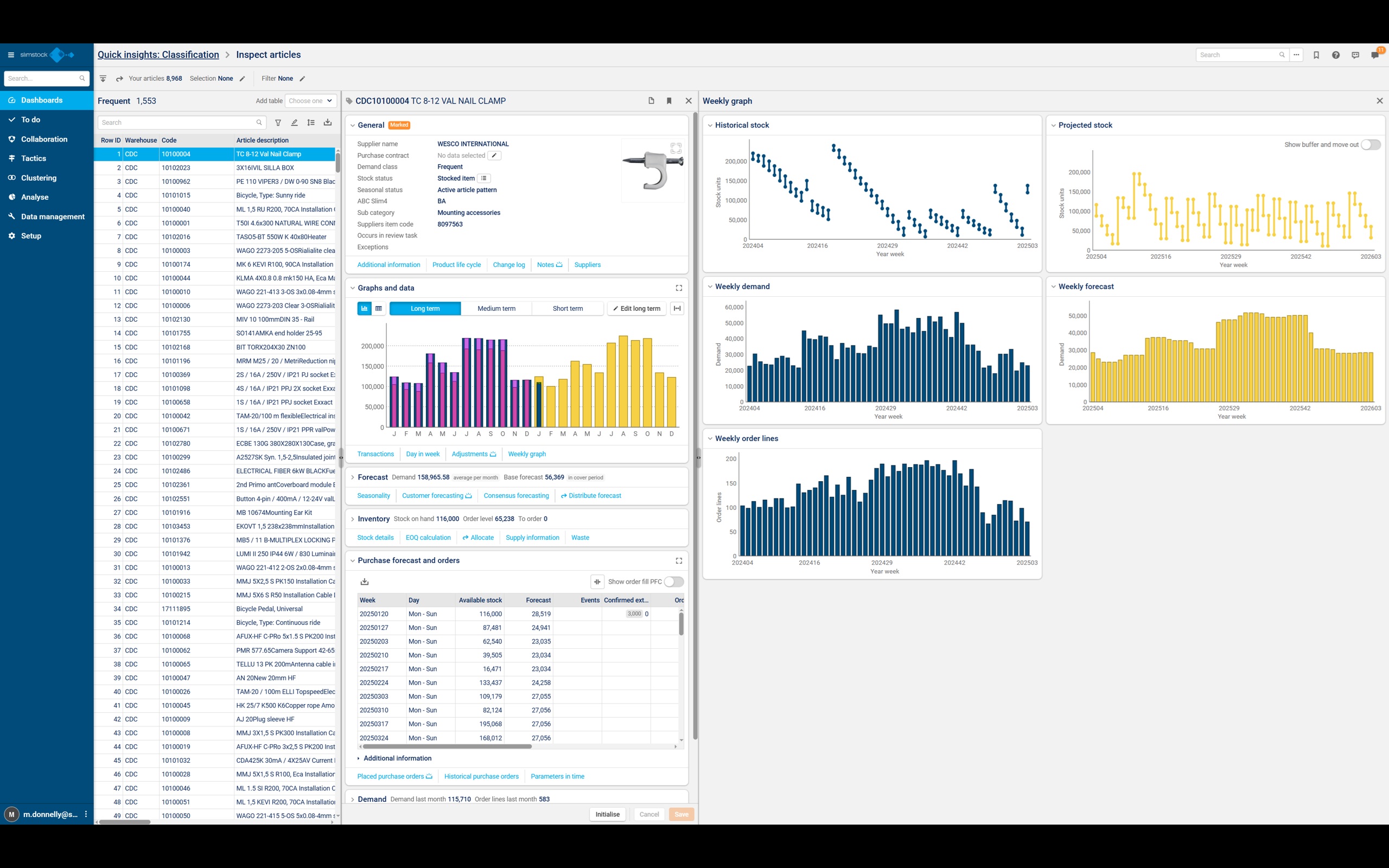Select the Medium term tab
This screenshot has height=868, width=1389.
coord(496,309)
